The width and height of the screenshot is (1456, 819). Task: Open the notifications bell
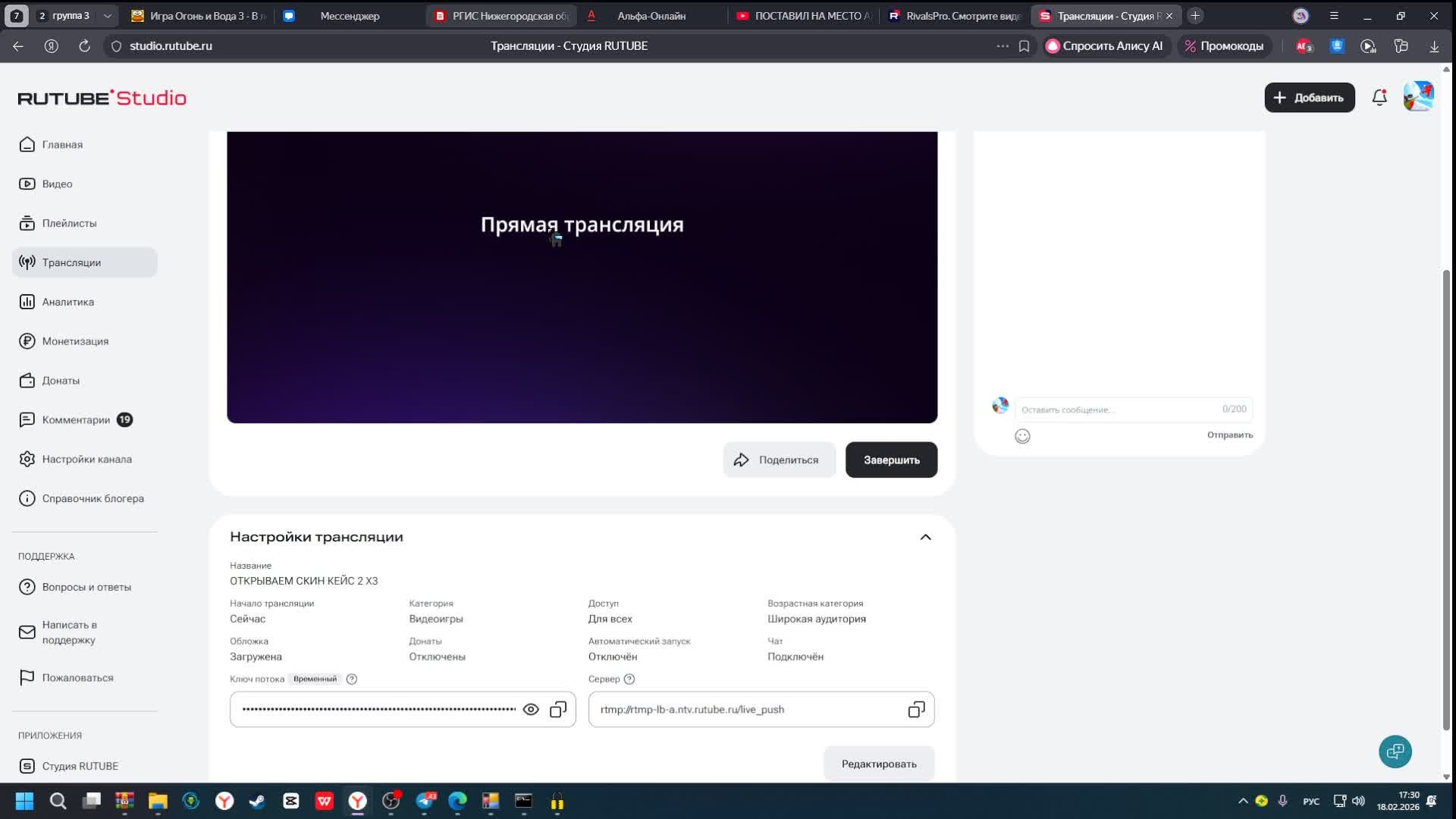pos(1379,97)
